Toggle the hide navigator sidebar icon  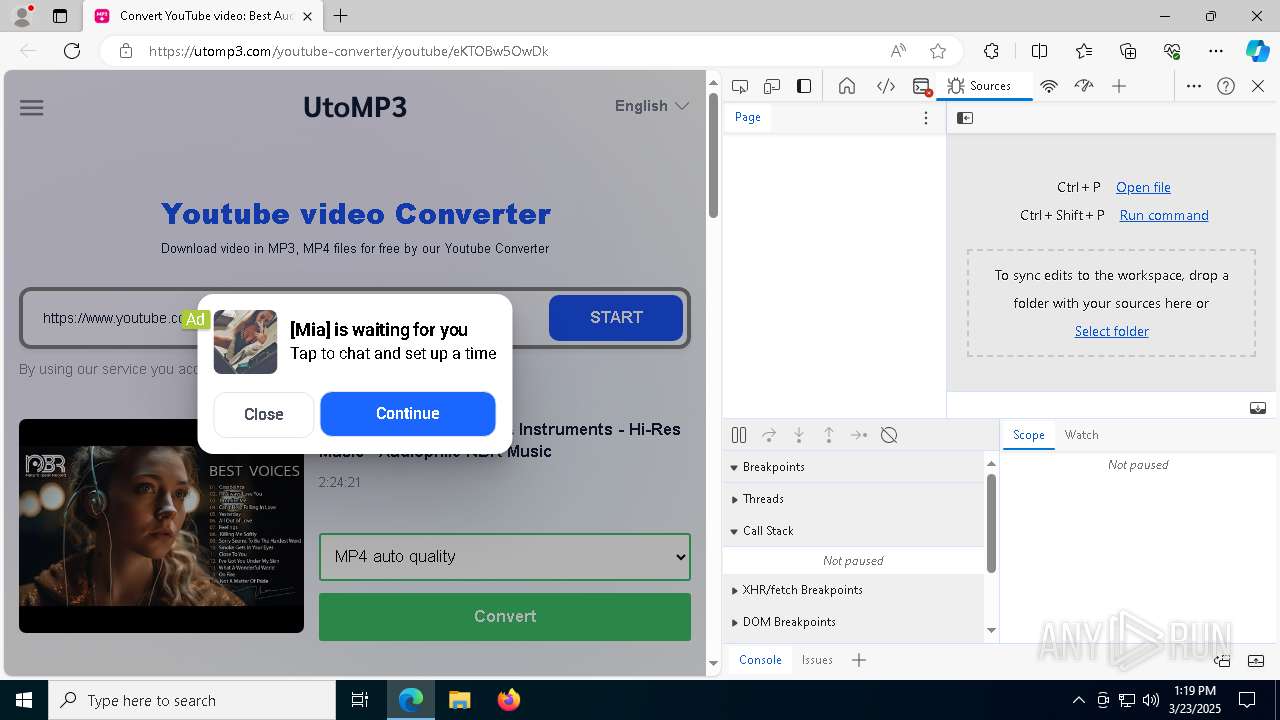coord(965,118)
